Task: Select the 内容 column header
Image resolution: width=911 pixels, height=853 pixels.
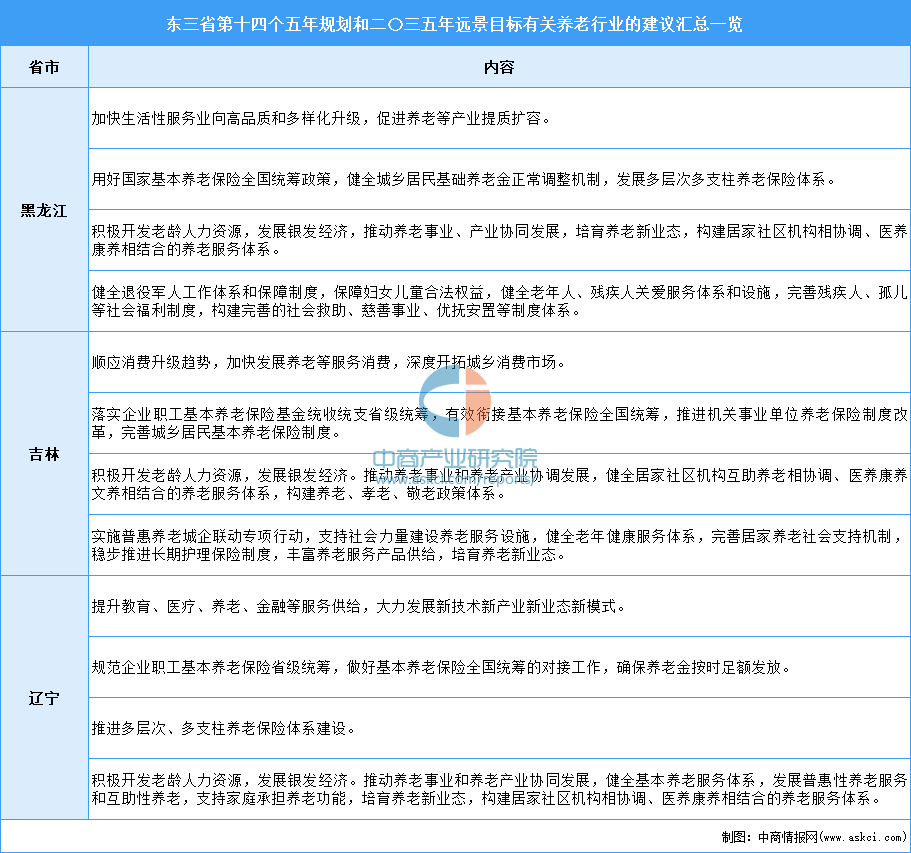Action: 499,67
